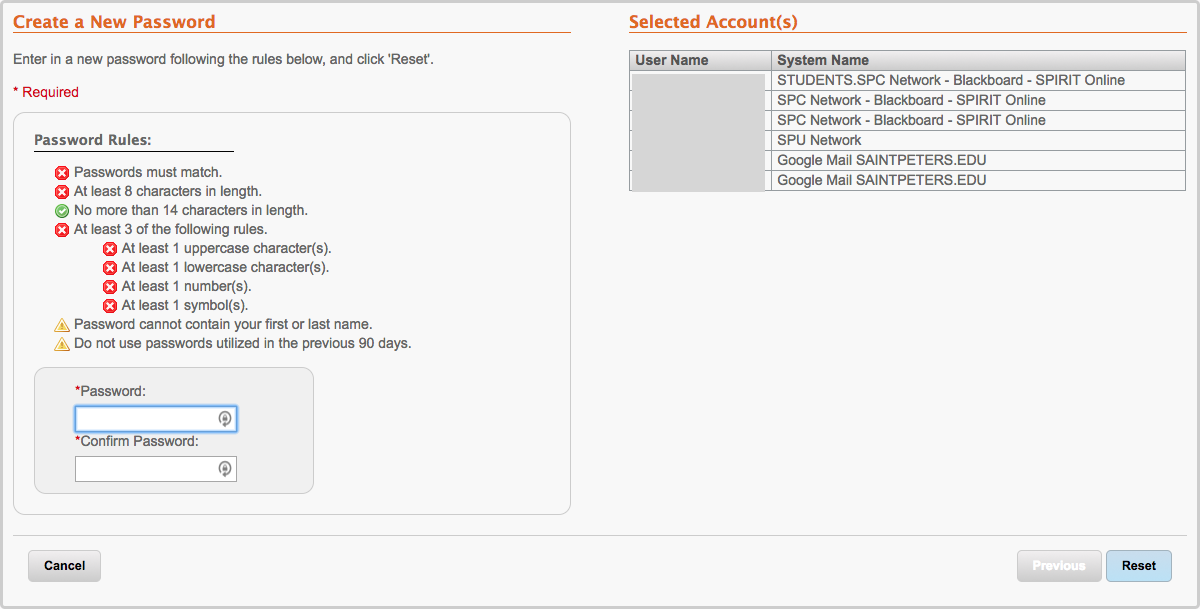Click the 'System Name' column header

978,60
